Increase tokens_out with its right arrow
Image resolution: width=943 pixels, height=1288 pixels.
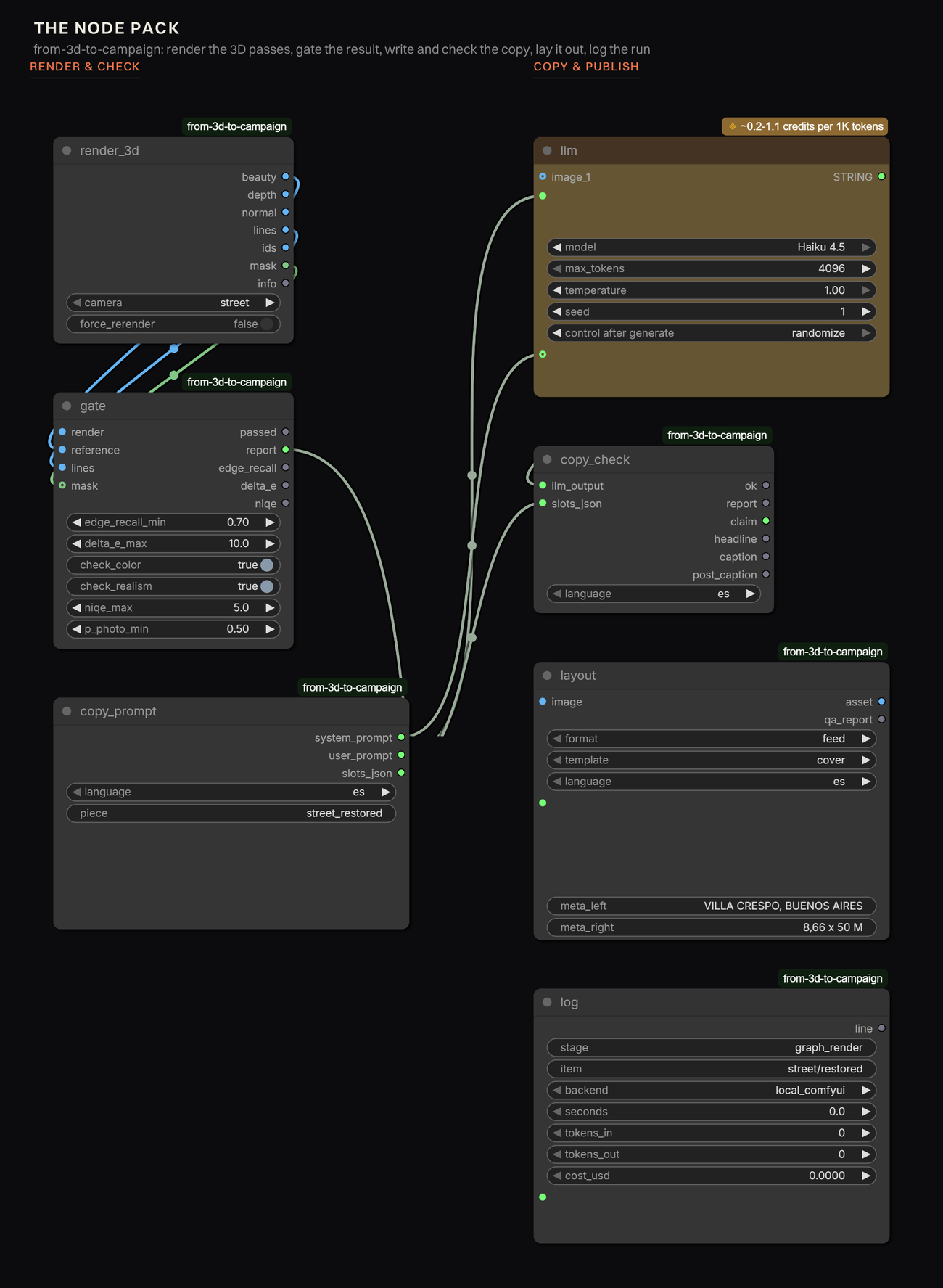(866, 1154)
